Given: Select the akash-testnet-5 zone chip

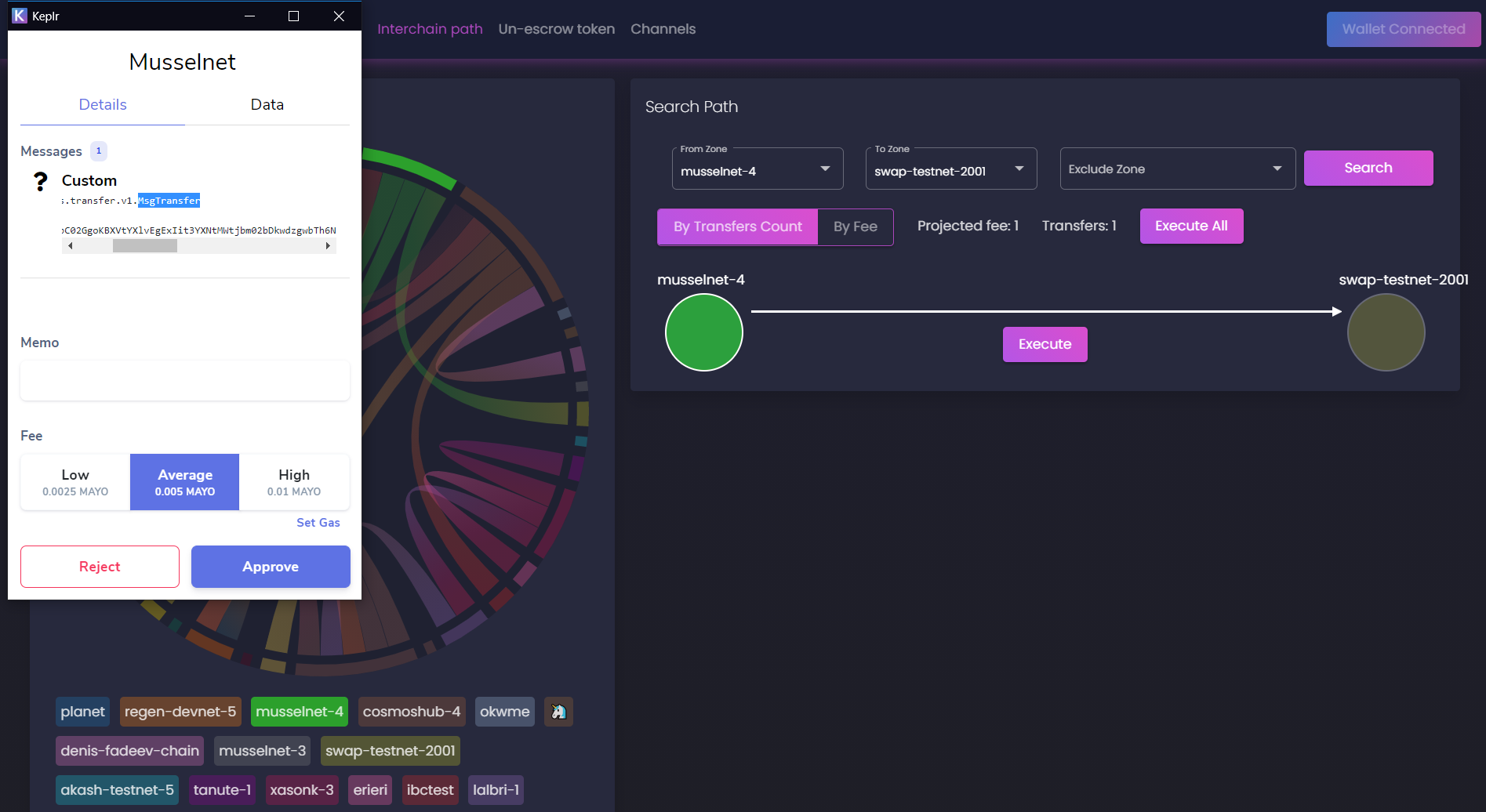Looking at the screenshot, I should [x=117, y=790].
